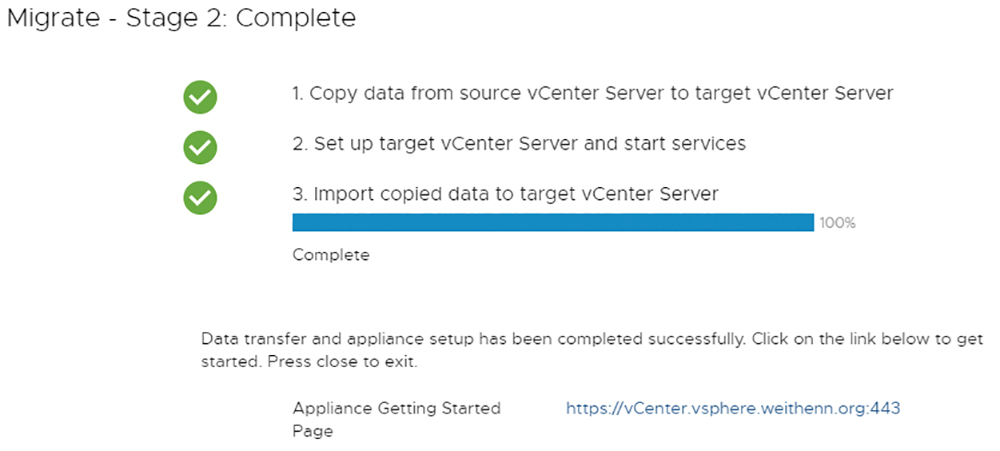Click the 'Complete' status text under progress bar
The image size is (1000, 451).
[330, 255]
